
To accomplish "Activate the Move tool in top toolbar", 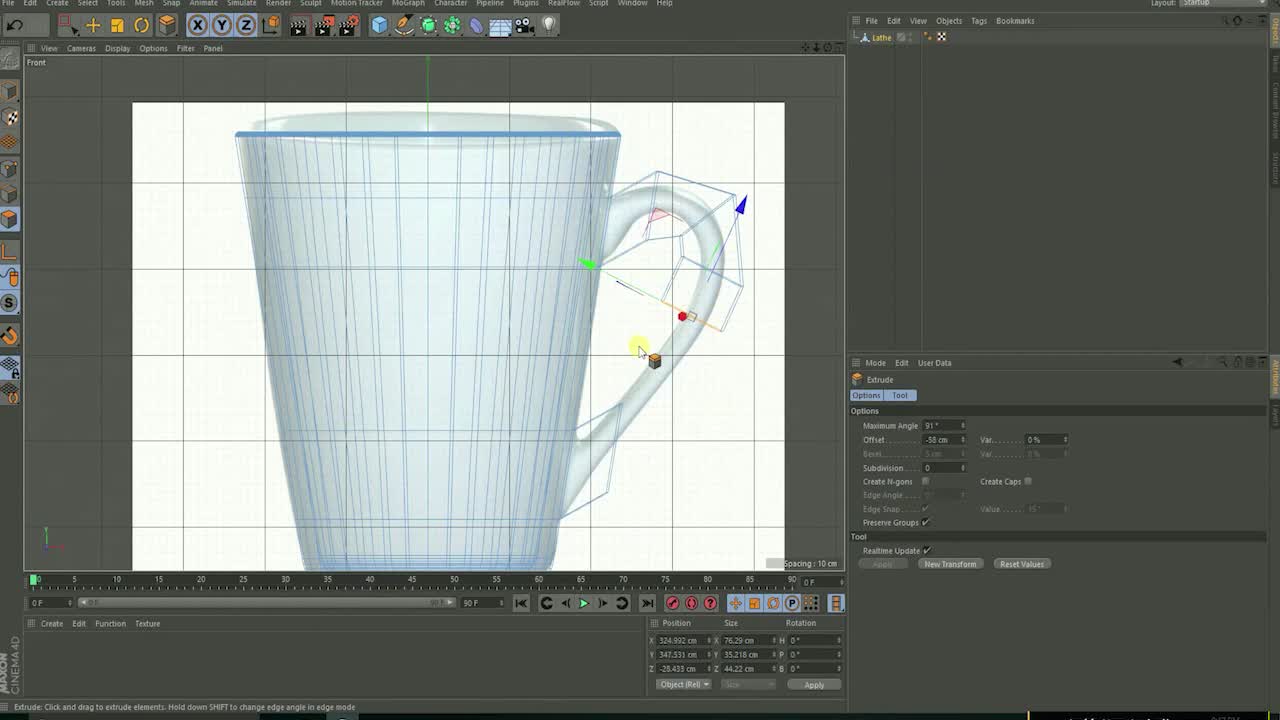I will (x=93, y=25).
